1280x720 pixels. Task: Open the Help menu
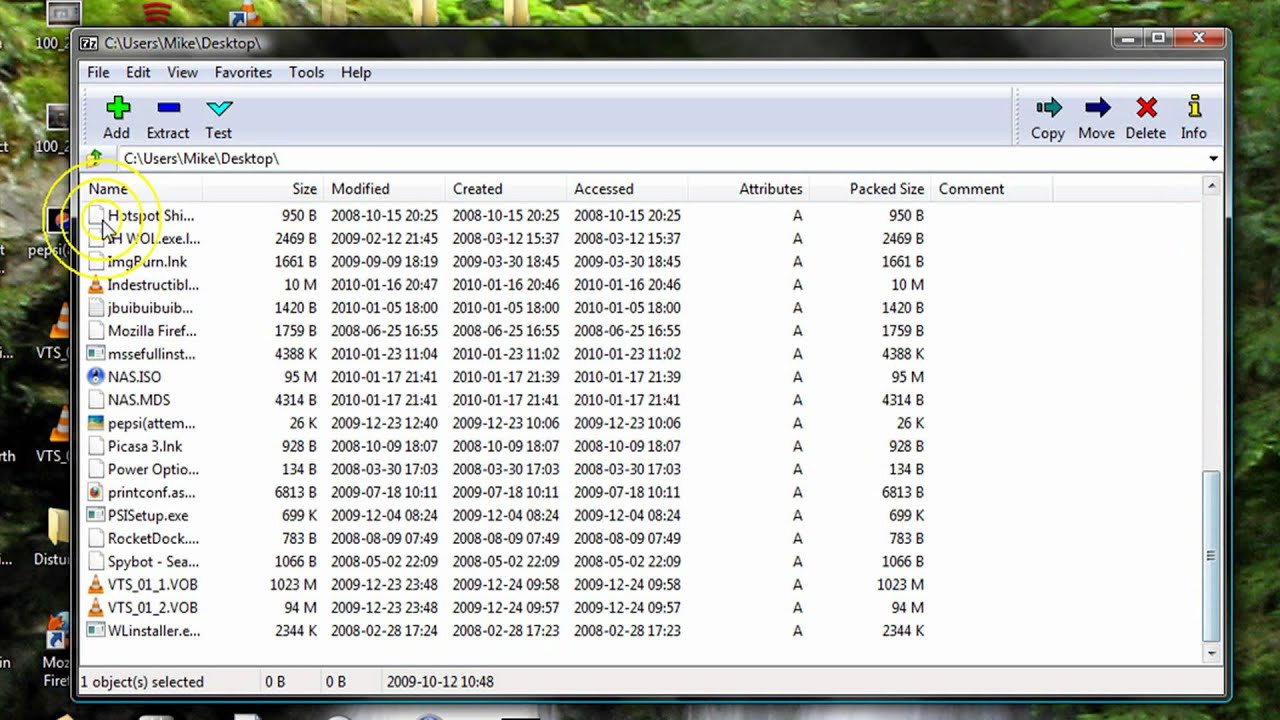pos(356,72)
